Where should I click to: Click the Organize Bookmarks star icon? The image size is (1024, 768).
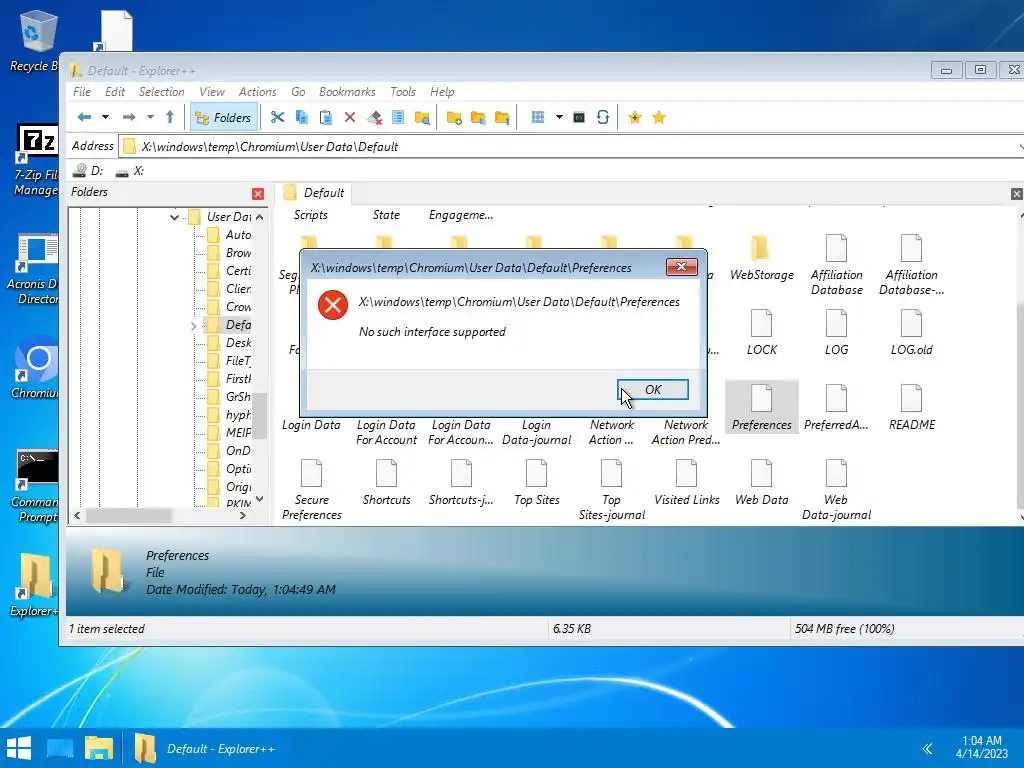pyautogui.click(x=659, y=118)
